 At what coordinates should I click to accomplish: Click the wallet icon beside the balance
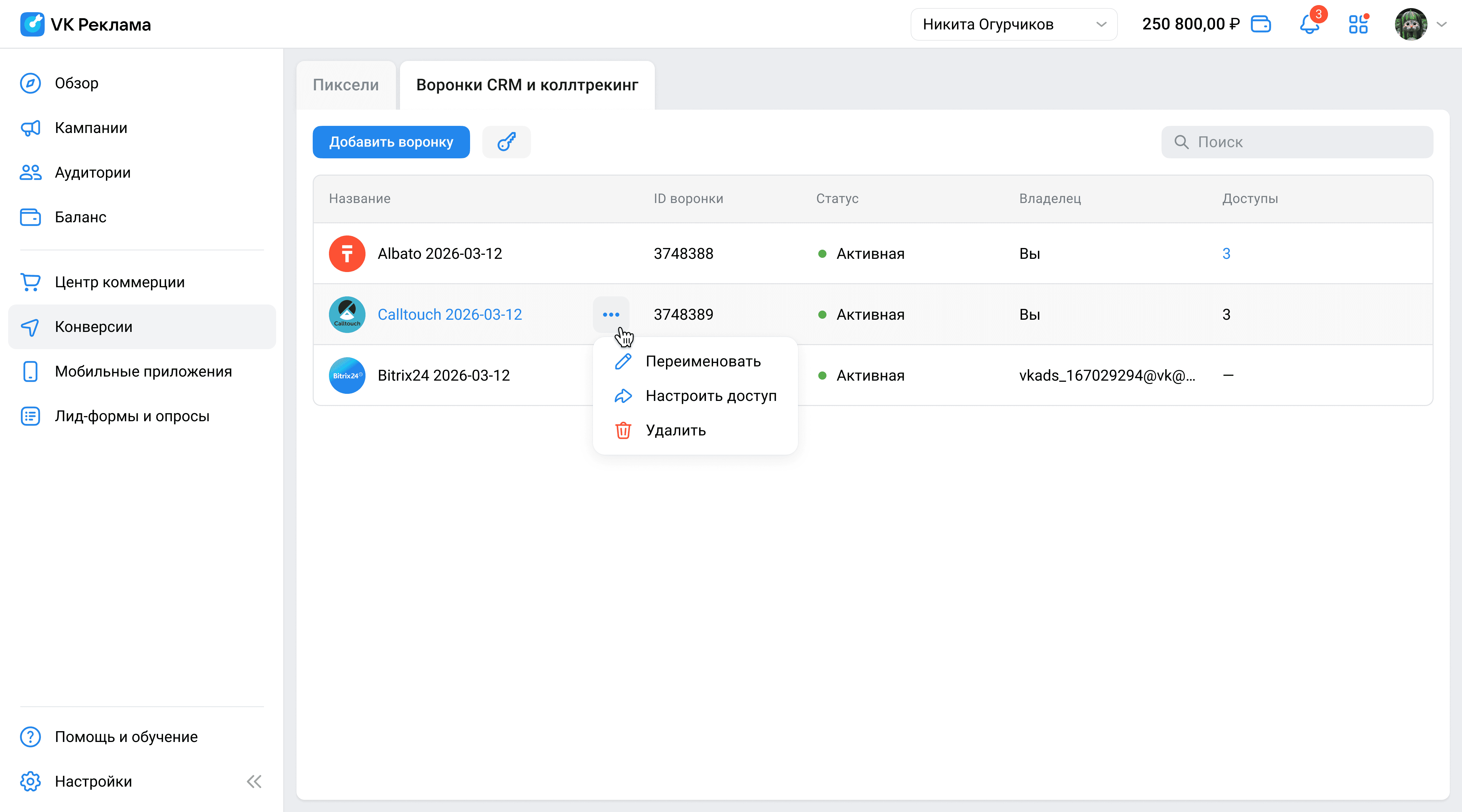(1261, 24)
